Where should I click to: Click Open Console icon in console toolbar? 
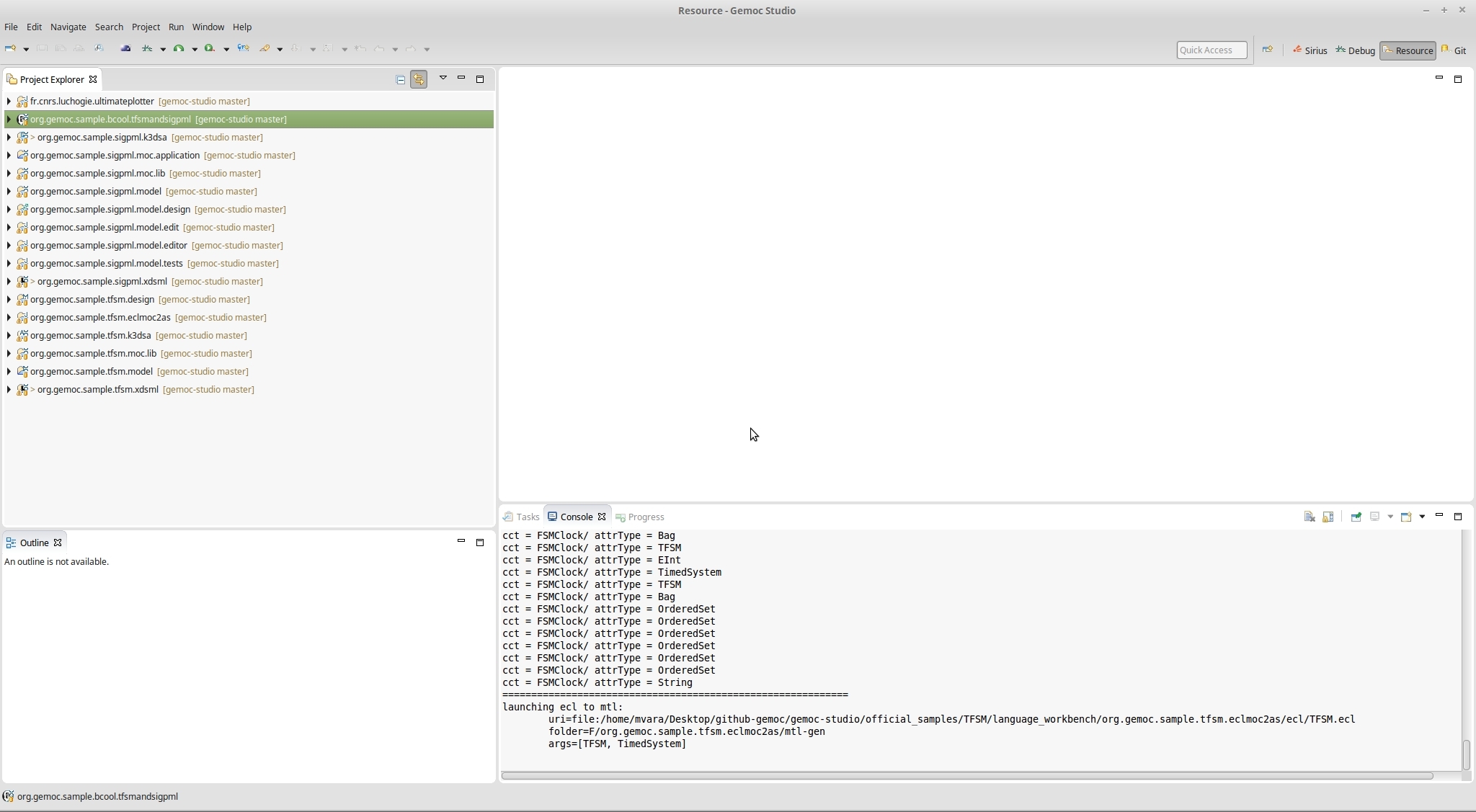point(1406,517)
